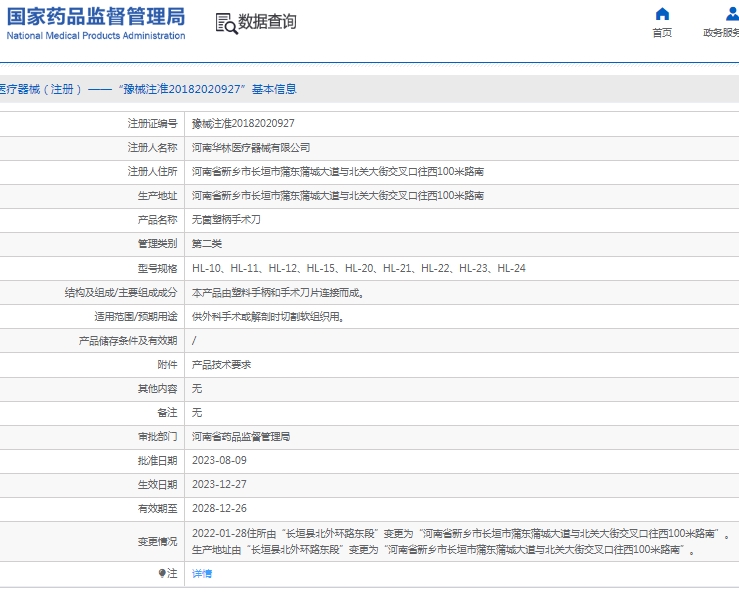739x592 pixels.
Task: Select the model list starting HL-10
Action: pyautogui.click(x=359, y=268)
